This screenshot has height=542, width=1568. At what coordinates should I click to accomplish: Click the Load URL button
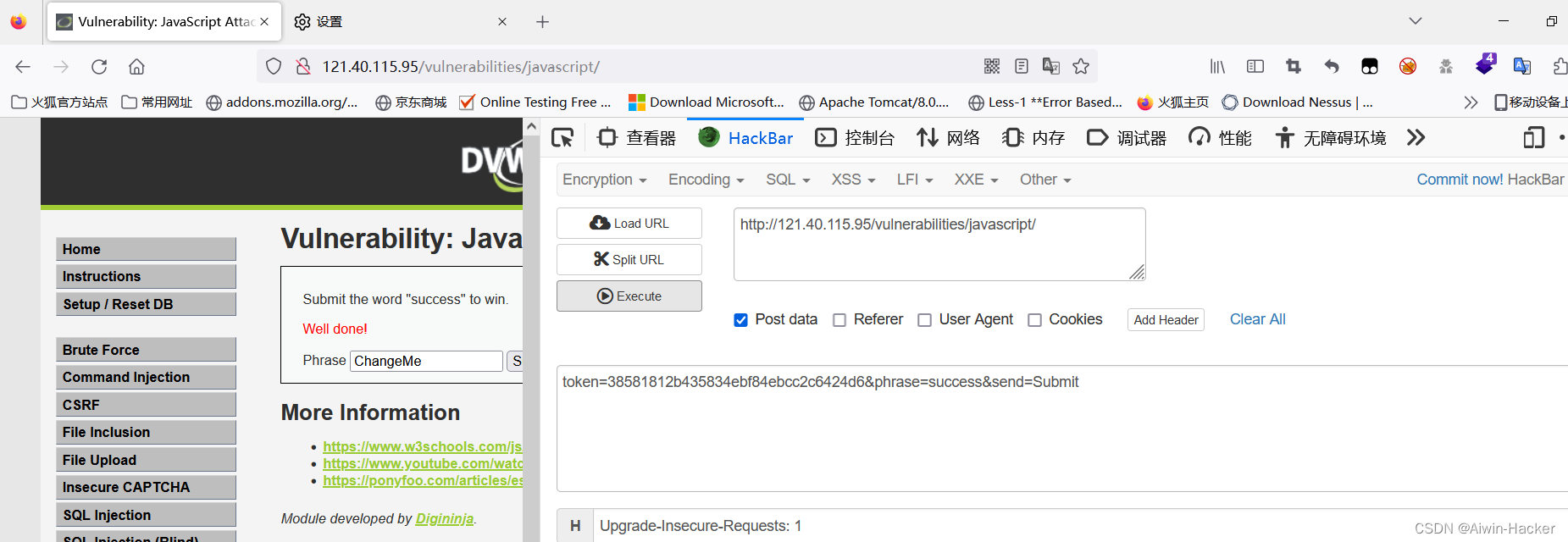tap(629, 223)
